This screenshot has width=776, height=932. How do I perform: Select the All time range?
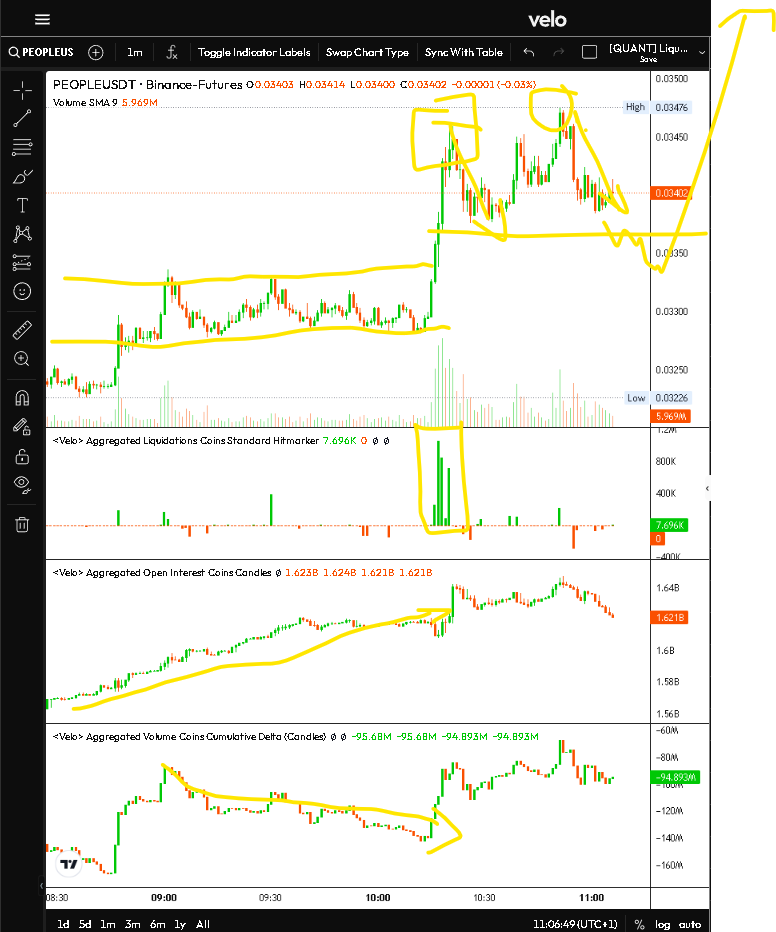[203, 924]
